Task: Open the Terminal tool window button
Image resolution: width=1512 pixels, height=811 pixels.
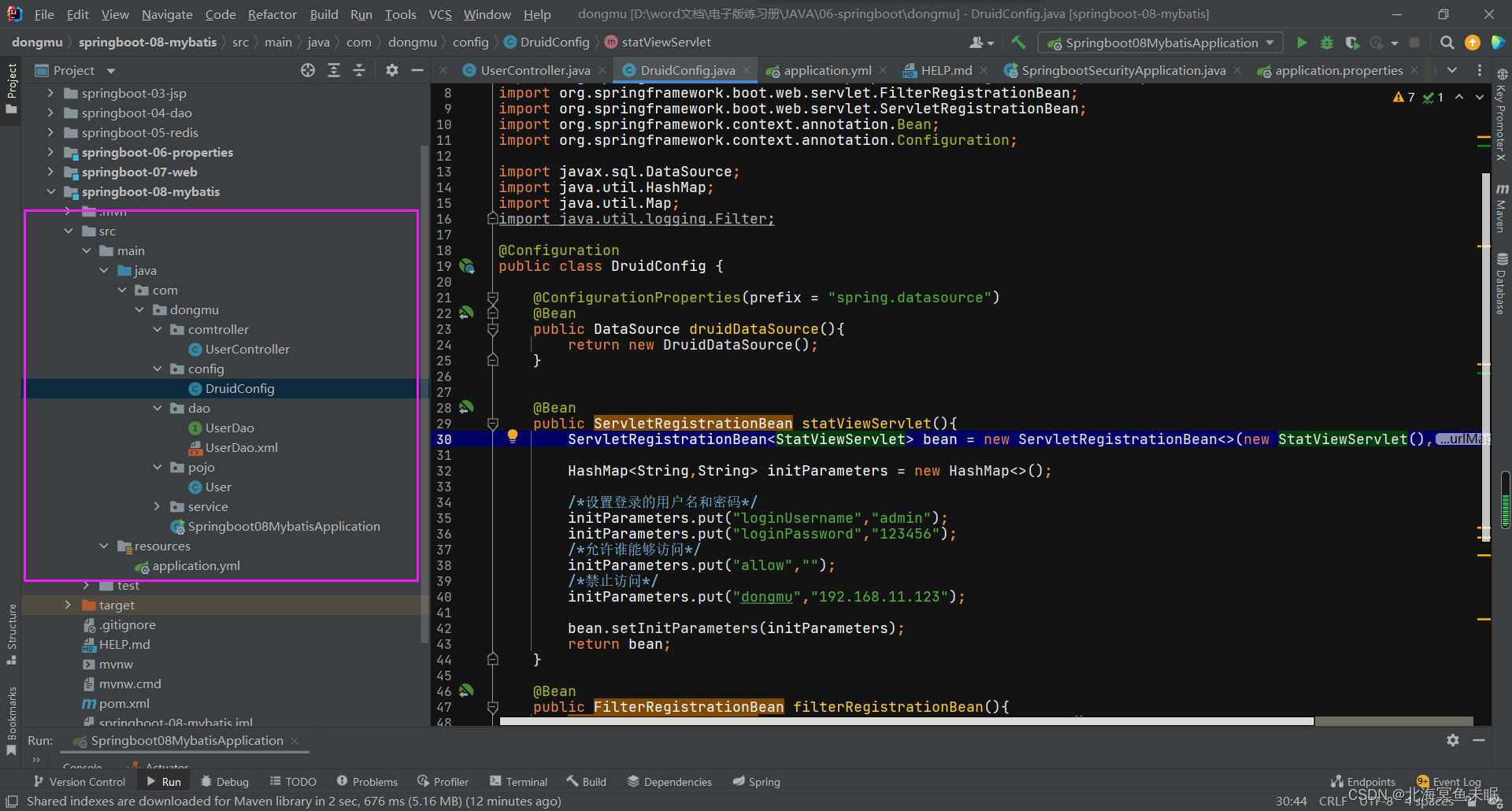Action: click(x=518, y=781)
